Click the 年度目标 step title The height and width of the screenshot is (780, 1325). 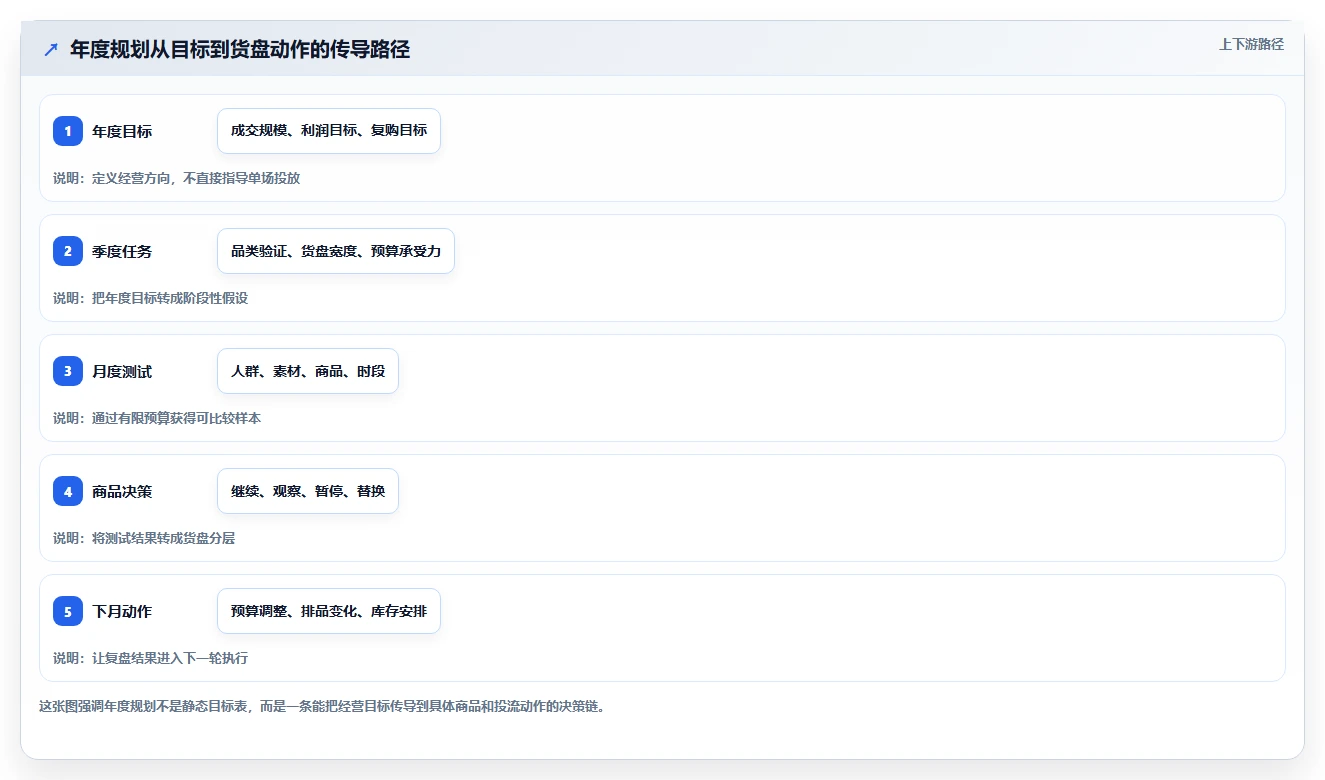(x=122, y=131)
